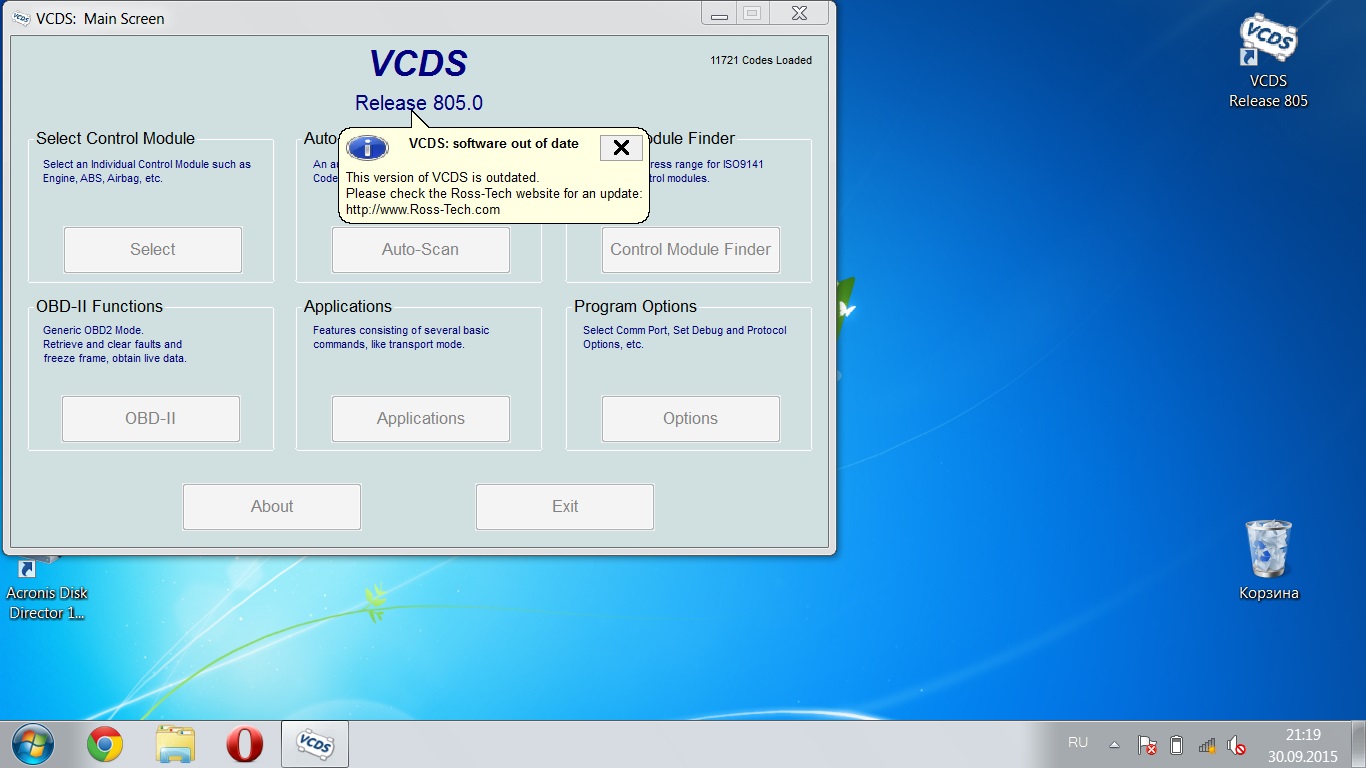Click the large VCDS logo title
The width and height of the screenshot is (1366, 768).
click(x=418, y=64)
